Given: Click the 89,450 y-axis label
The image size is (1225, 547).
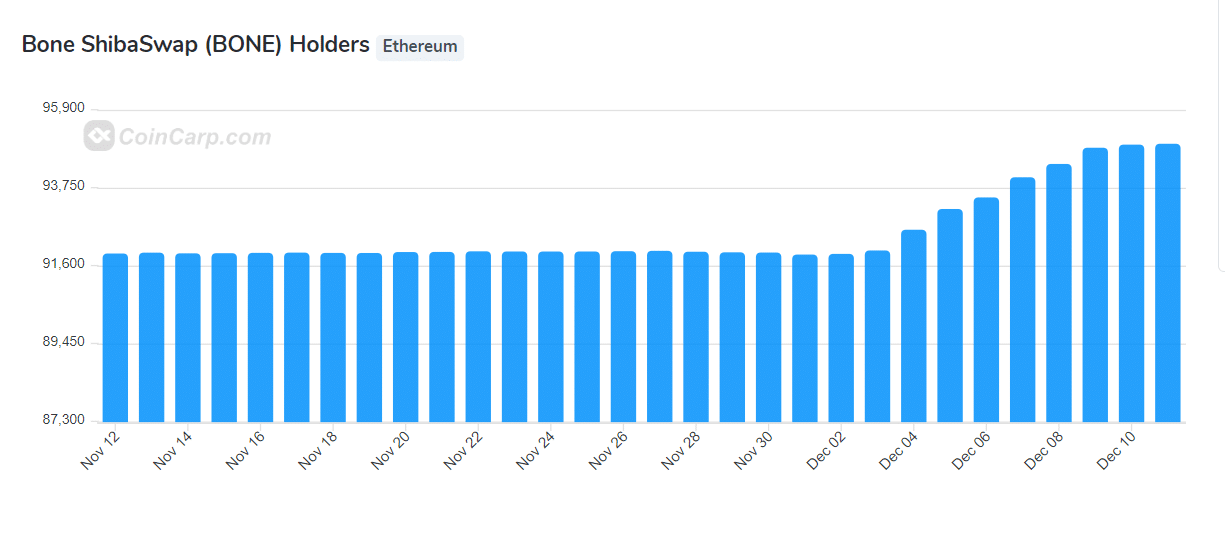Looking at the screenshot, I should click(x=62, y=342).
